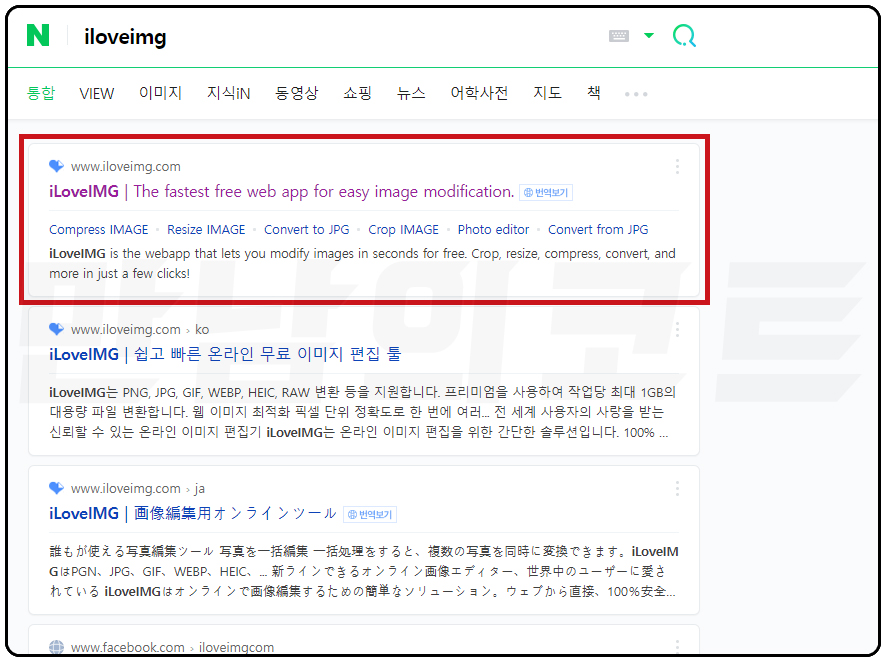Open the Resize IMAGE sublink
This screenshot has width=886, height=662.
point(206,229)
